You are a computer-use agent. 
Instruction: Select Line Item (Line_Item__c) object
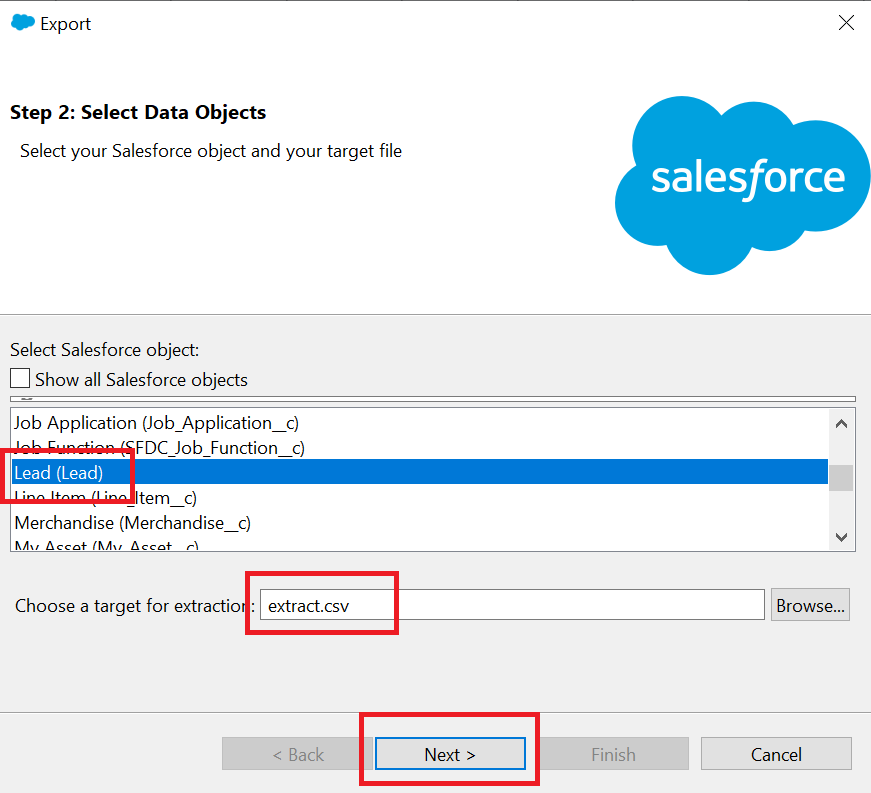[419, 498]
